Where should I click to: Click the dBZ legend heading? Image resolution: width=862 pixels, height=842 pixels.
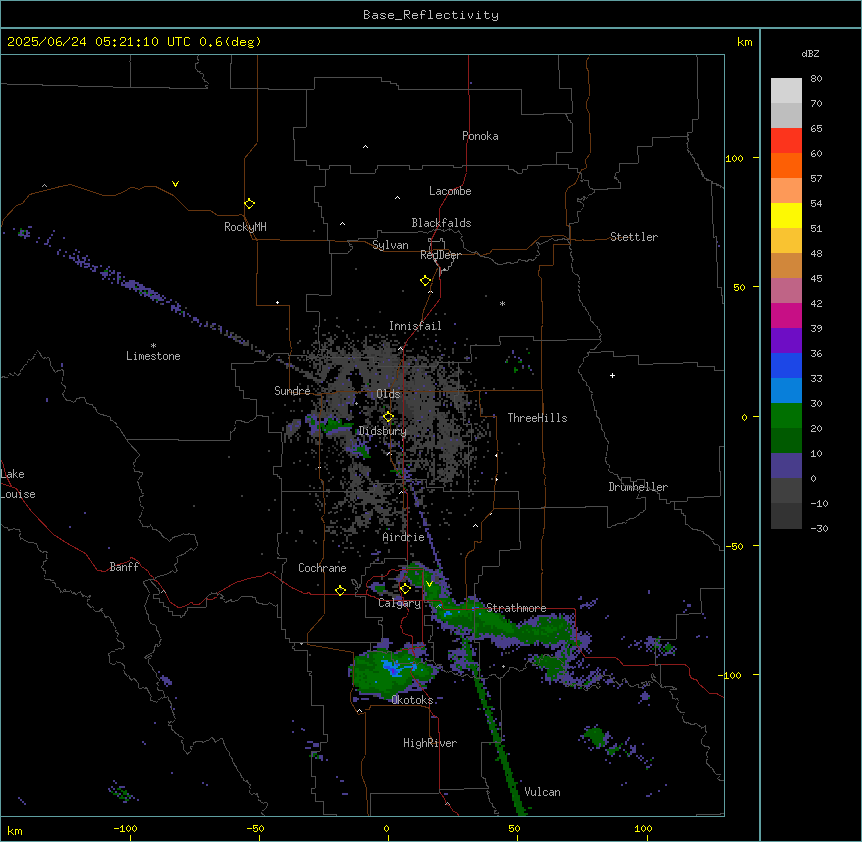[810, 54]
